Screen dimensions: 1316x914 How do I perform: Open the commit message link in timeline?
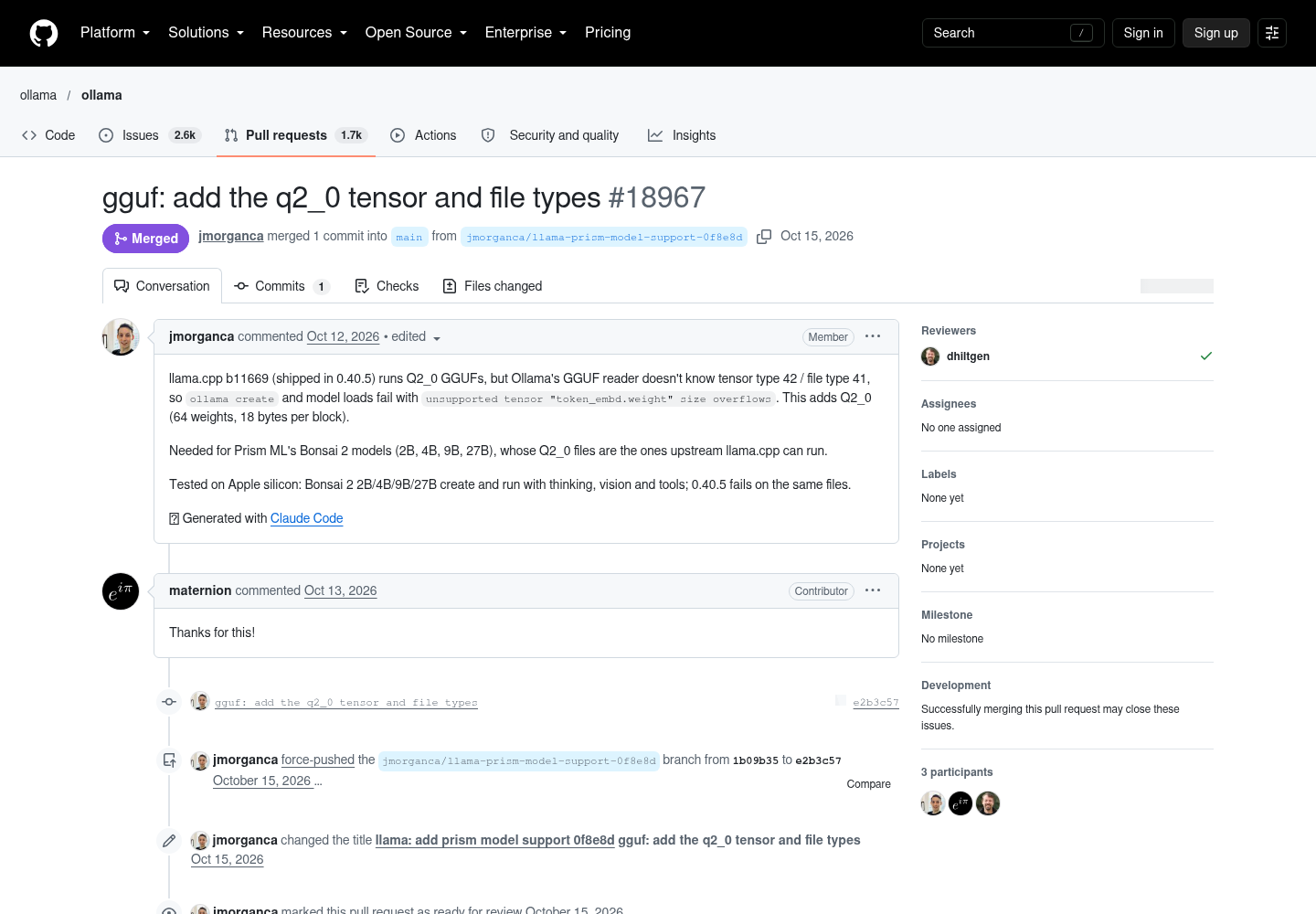point(346,703)
